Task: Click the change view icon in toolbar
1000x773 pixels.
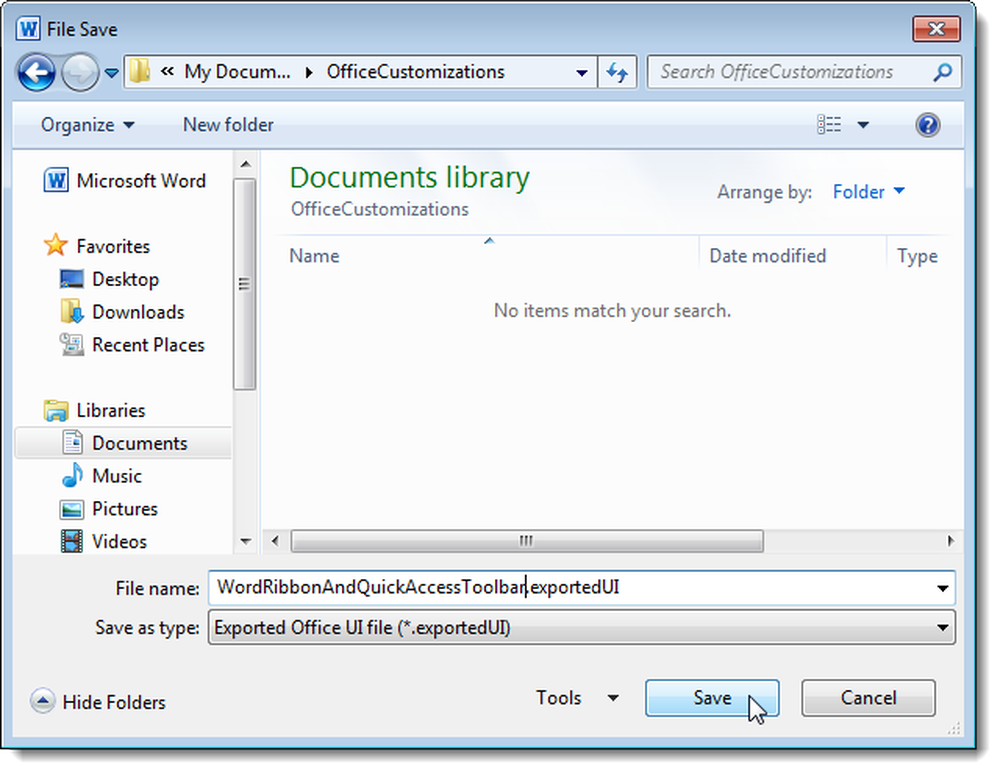Action: [829, 125]
